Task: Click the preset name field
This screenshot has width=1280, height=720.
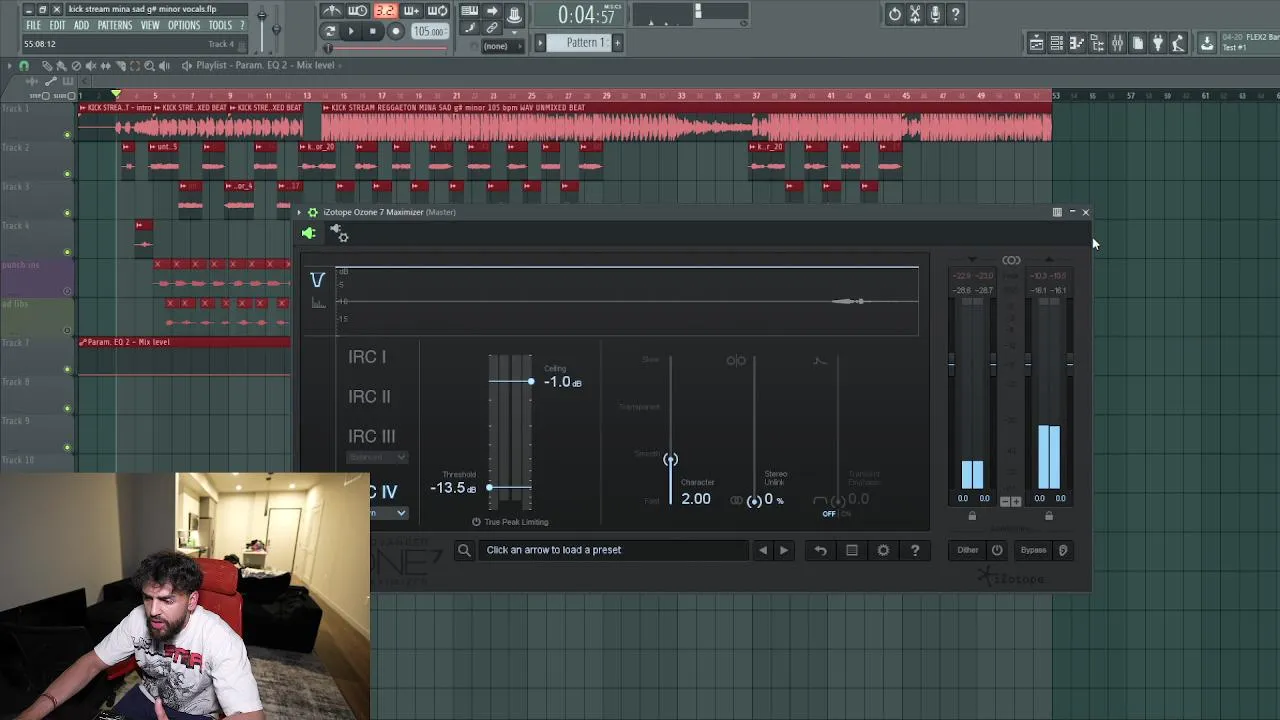Action: [612, 550]
